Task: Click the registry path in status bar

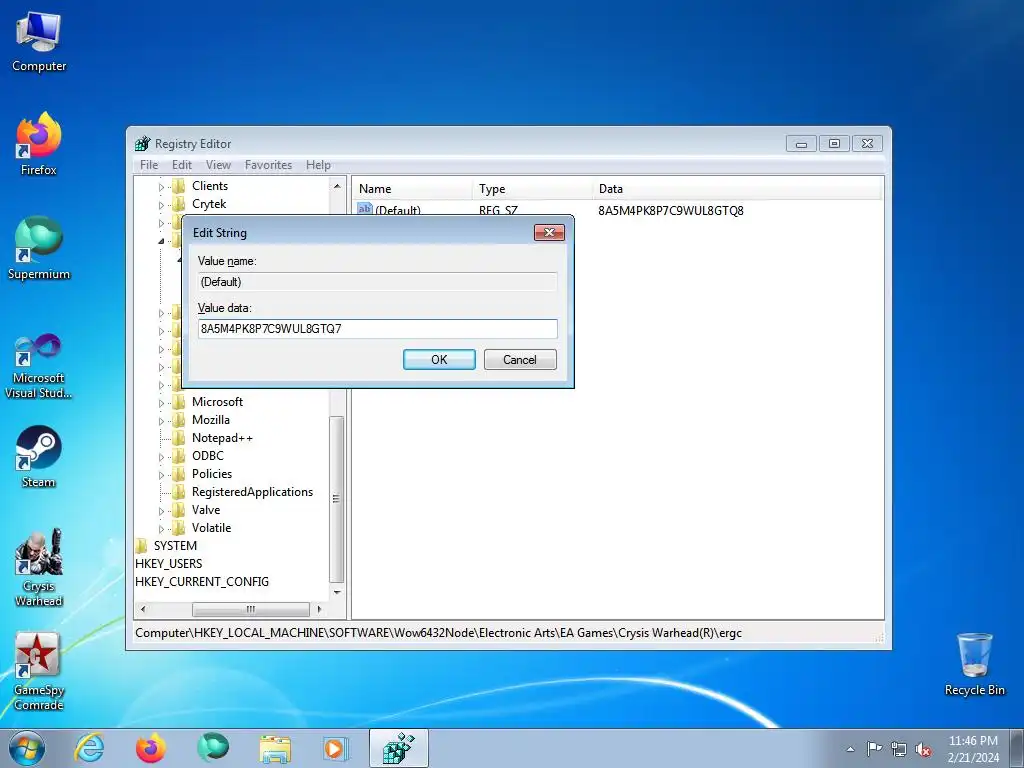Action: [438, 633]
